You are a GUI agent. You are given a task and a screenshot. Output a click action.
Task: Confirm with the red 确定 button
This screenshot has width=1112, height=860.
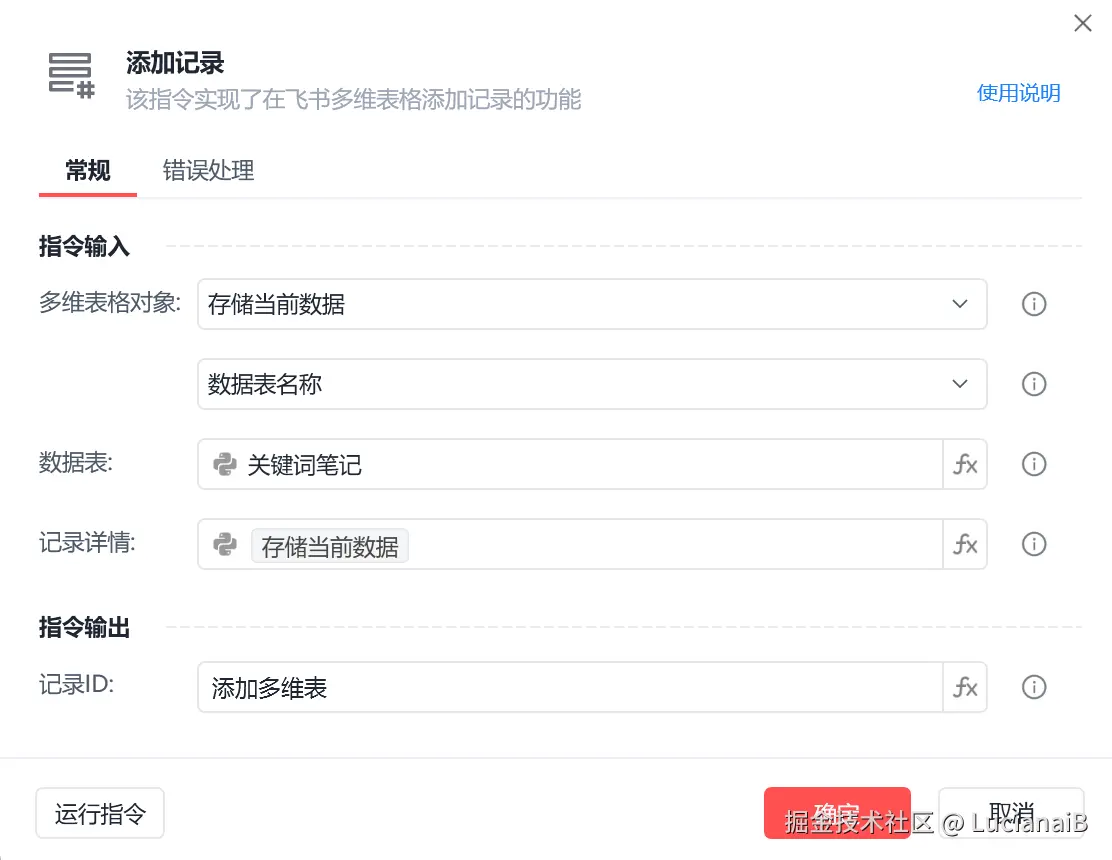837,813
